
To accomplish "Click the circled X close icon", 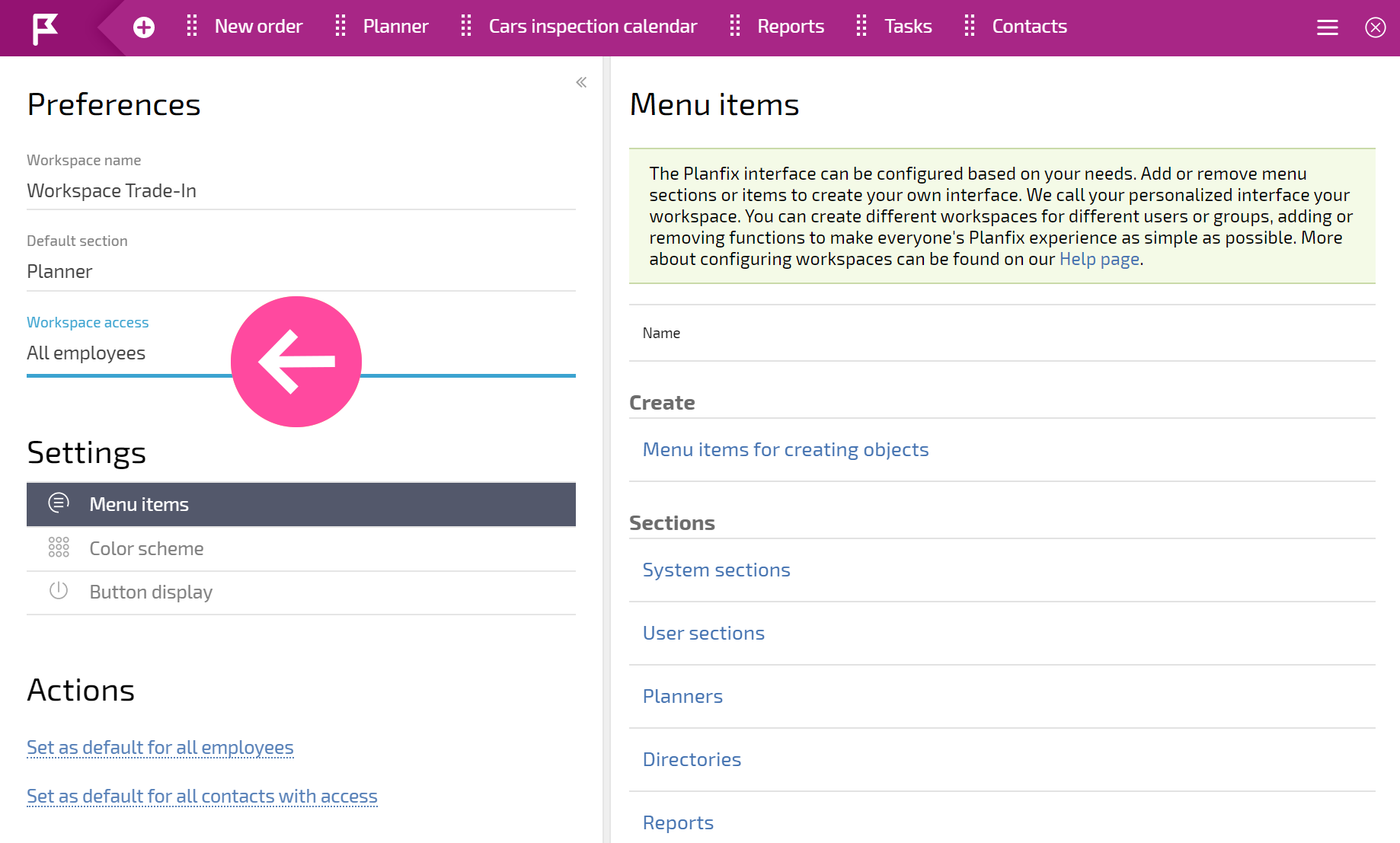I will point(1376,28).
